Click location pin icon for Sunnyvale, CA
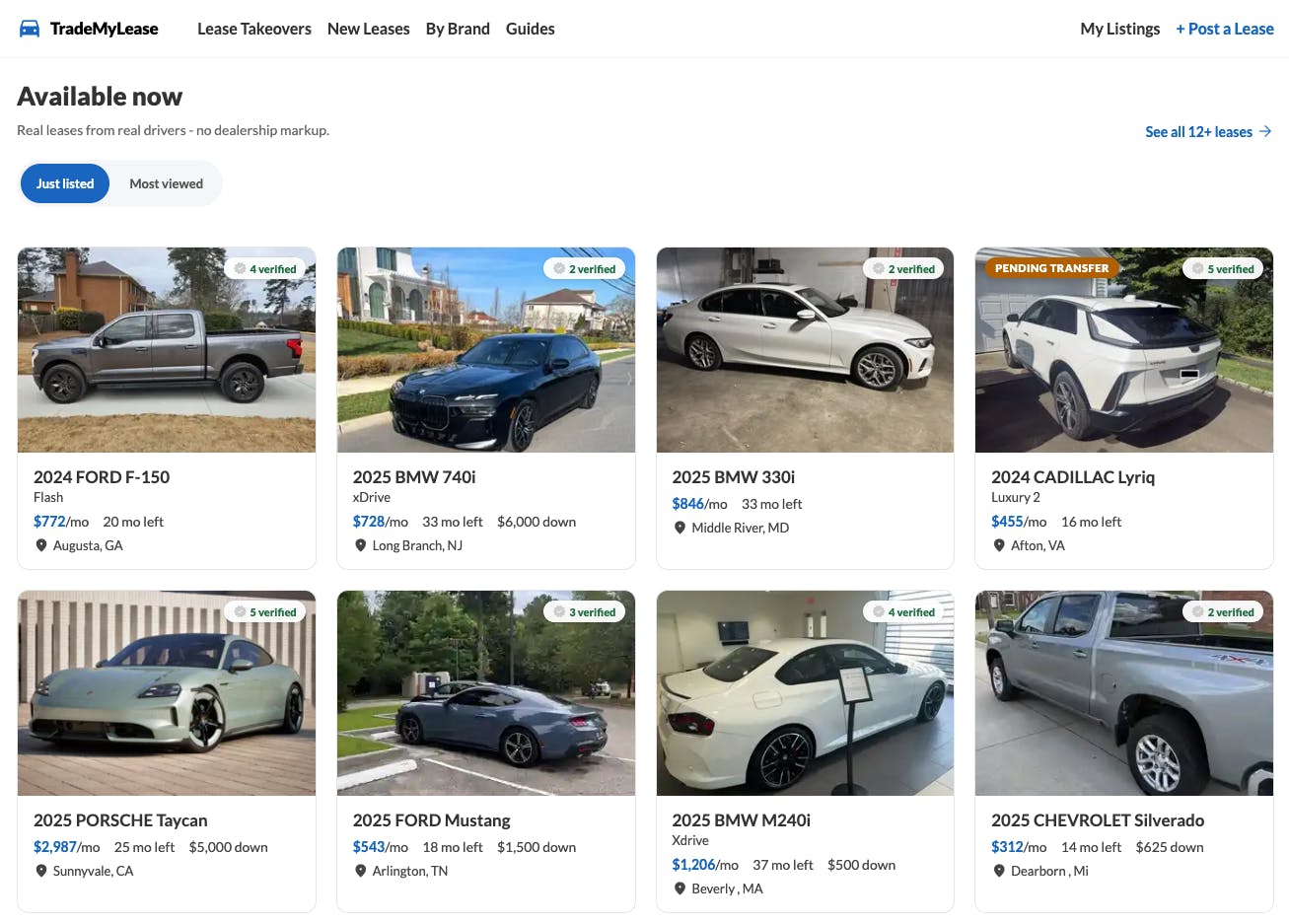 41,871
